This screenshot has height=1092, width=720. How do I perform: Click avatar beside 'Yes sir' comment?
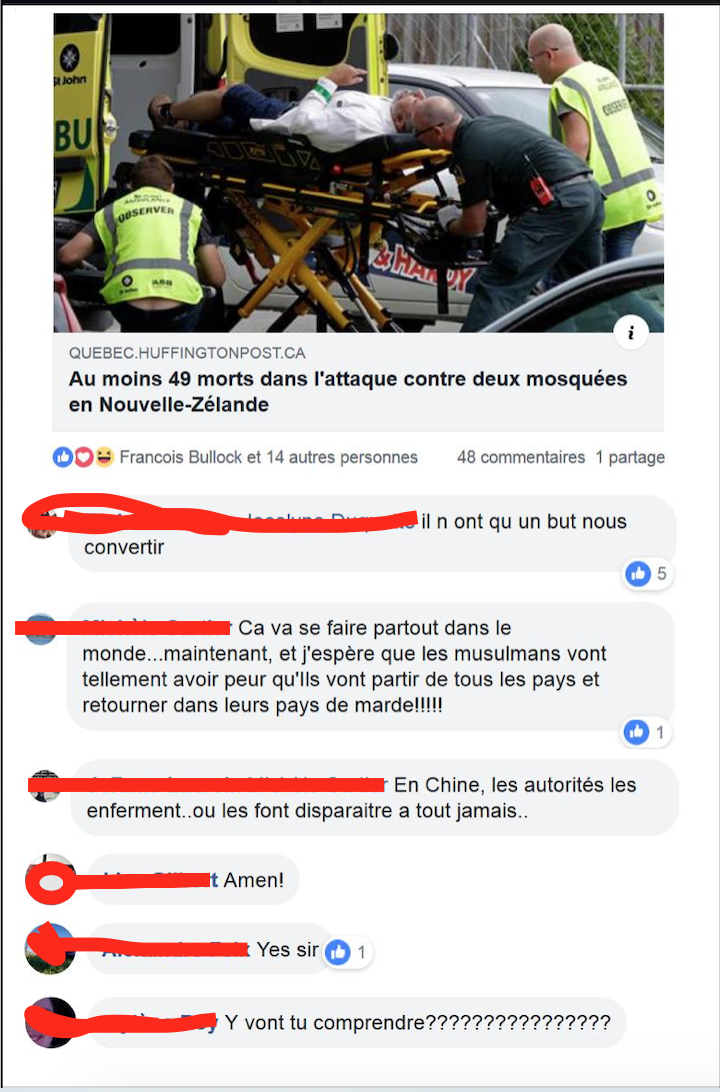coord(49,949)
